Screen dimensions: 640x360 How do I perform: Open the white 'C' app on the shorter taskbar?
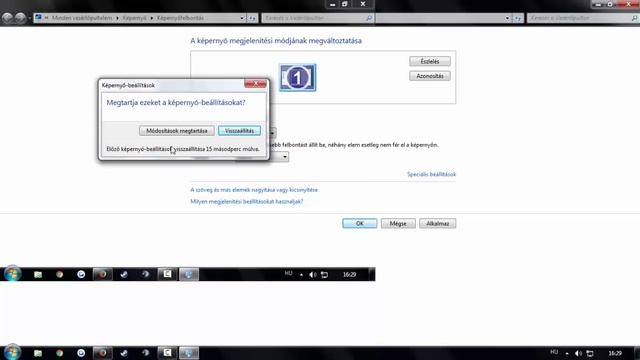pyautogui.click(x=167, y=274)
